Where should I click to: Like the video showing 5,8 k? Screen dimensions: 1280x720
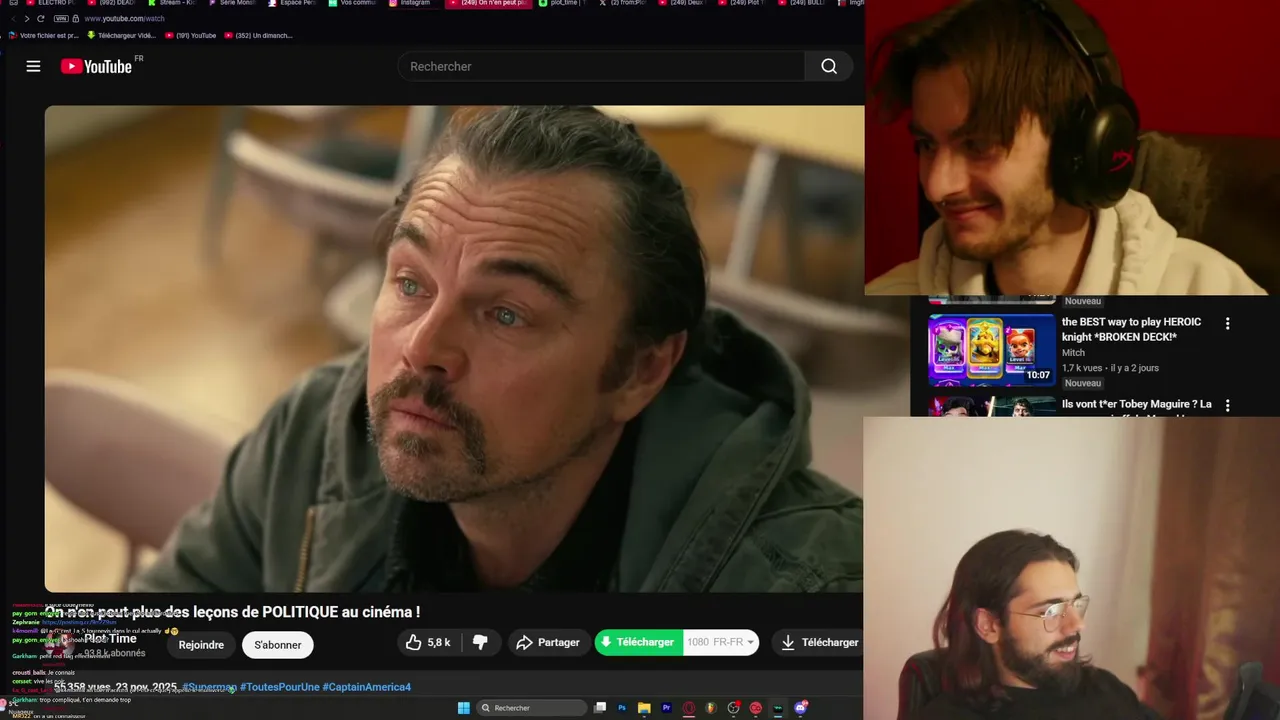pos(428,642)
